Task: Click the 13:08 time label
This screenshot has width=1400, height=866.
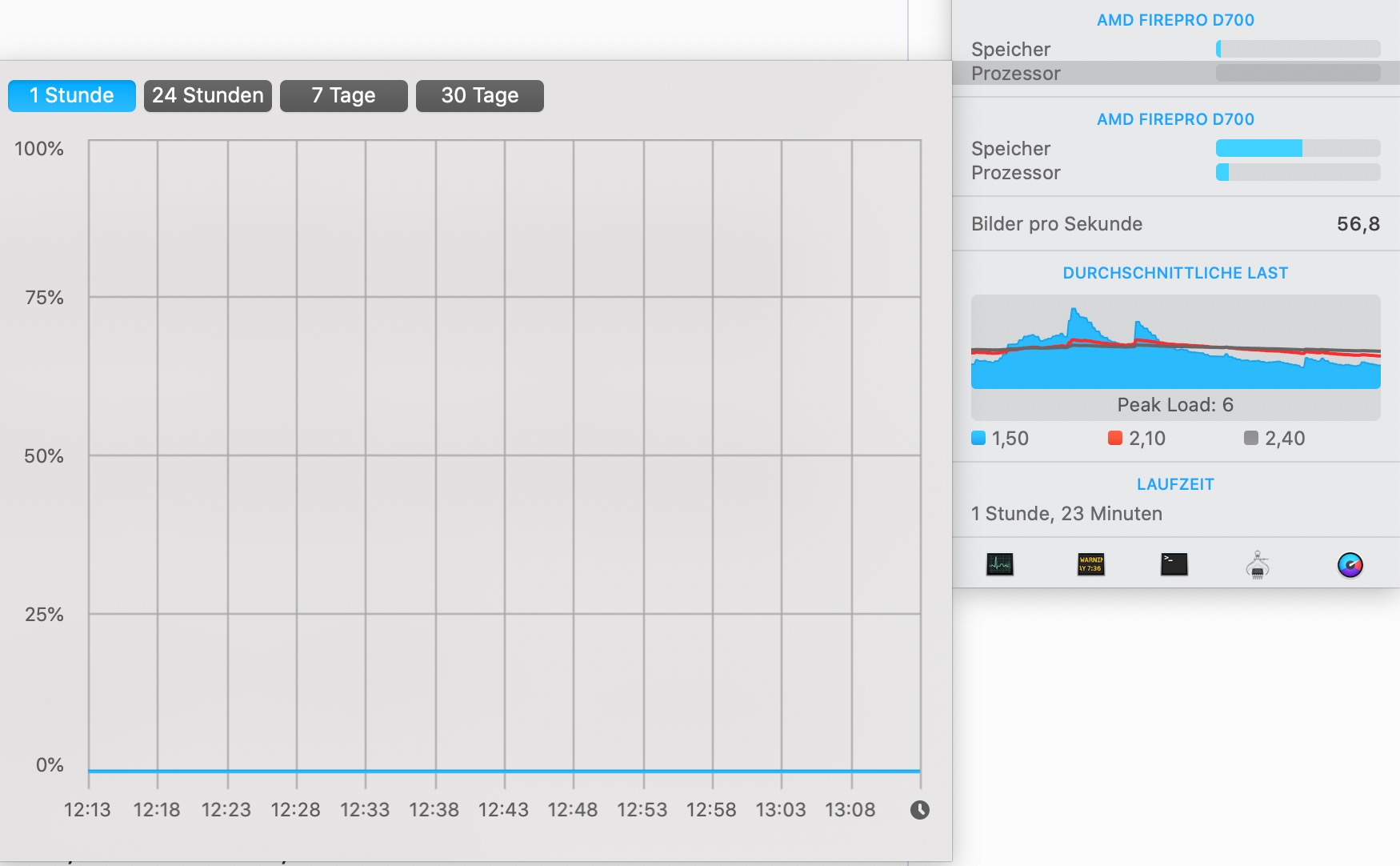Action: pos(850,810)
